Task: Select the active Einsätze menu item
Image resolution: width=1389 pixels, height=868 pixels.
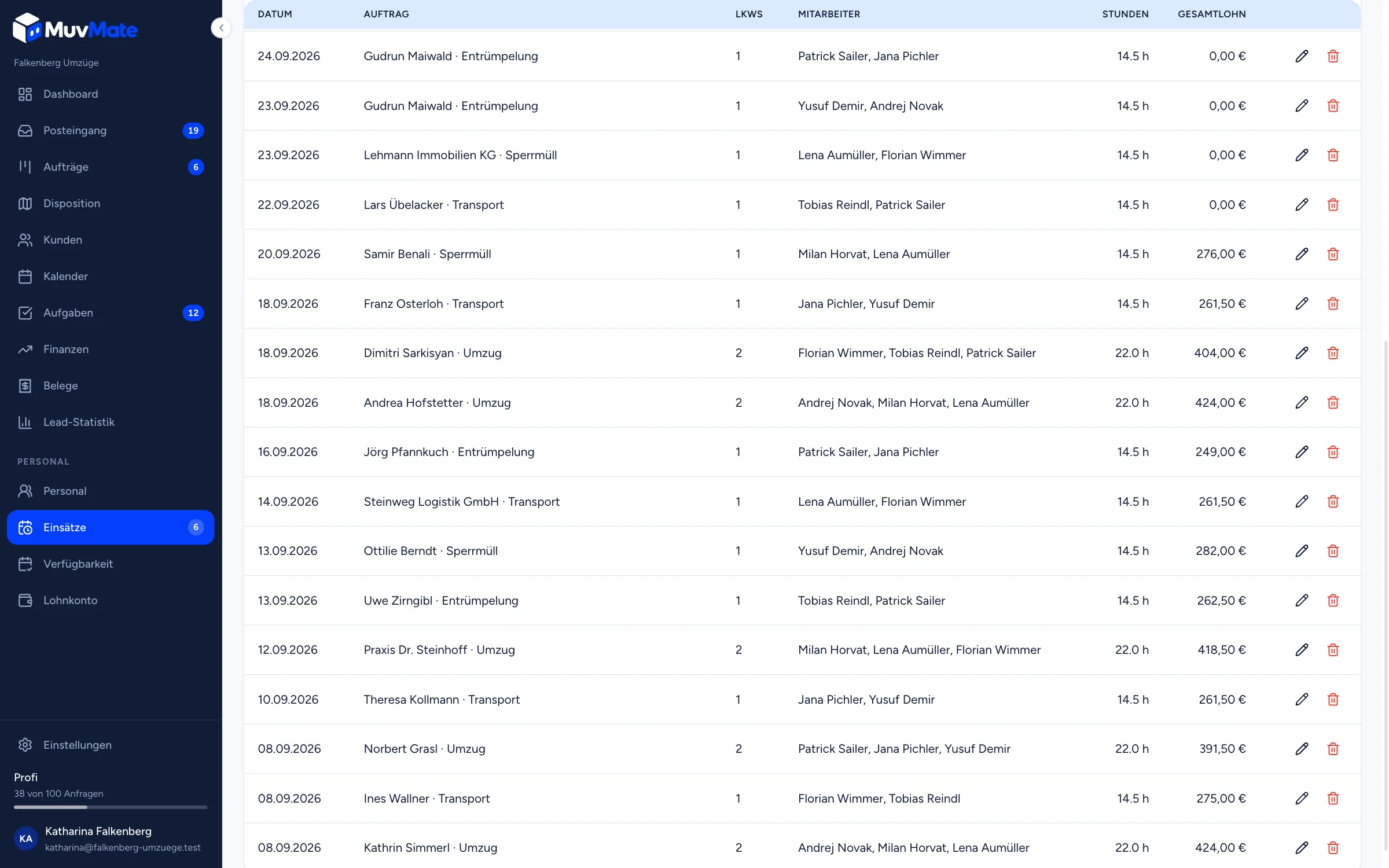Action: (x=111, y=527)
